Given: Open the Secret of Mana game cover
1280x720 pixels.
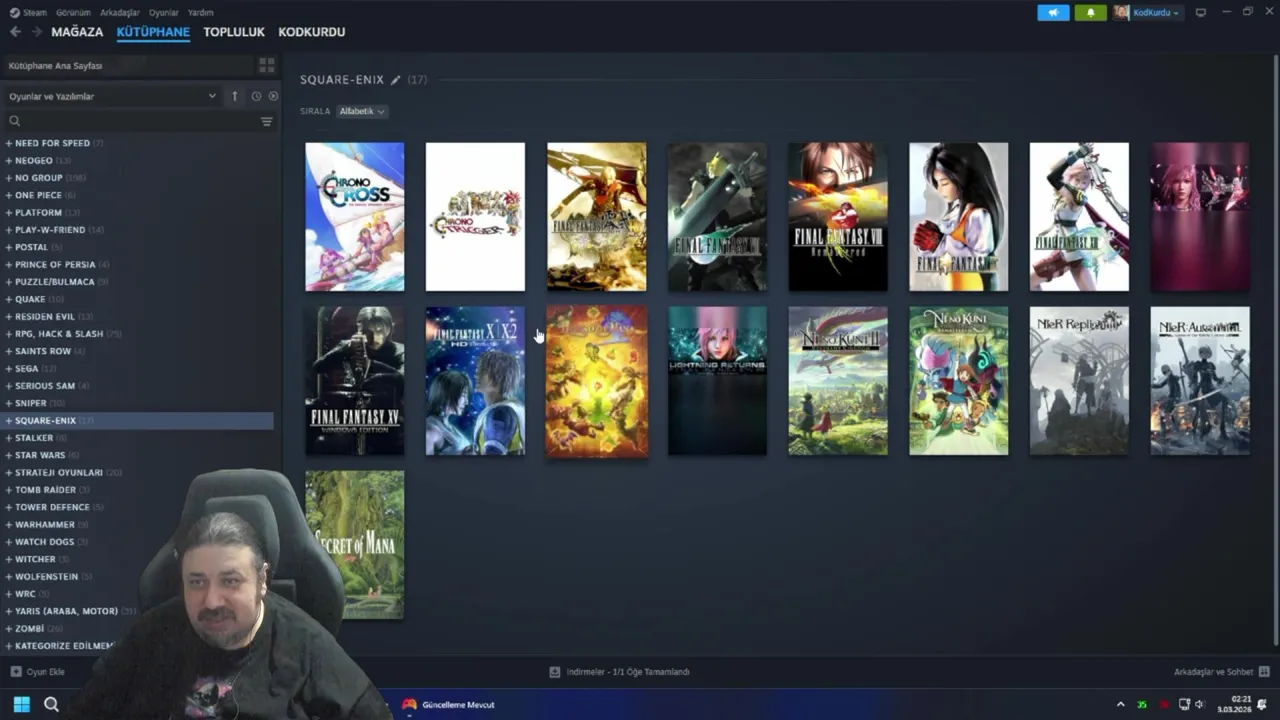Looking at the screenshot, I should [355, 545].
